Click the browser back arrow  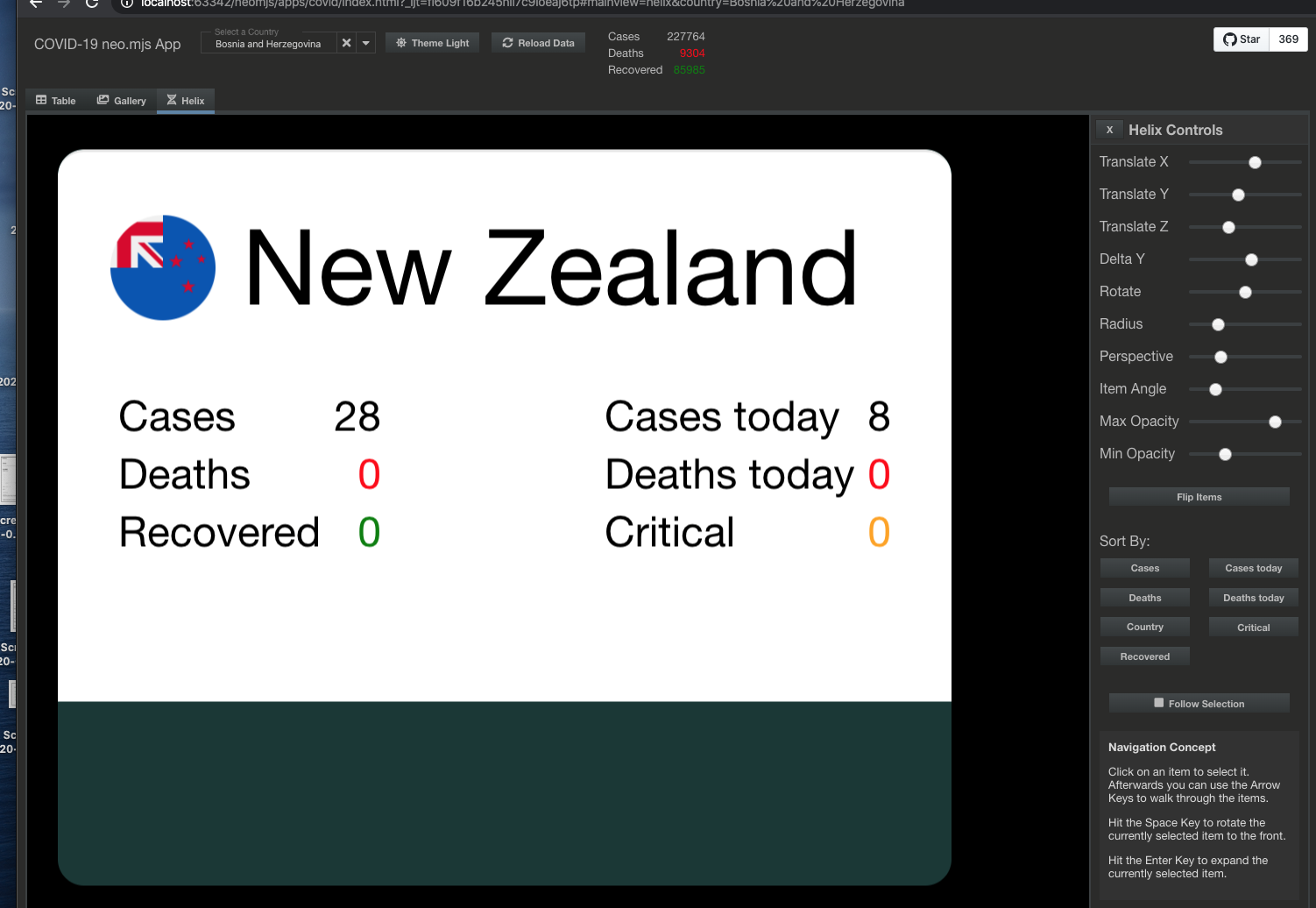click(x=36, y=4)
